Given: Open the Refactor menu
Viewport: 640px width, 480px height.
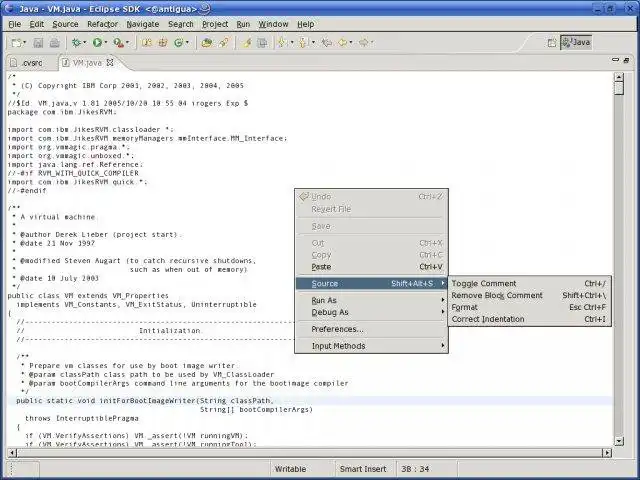Looking at the screenshot, I should click(x=102, y=24).
